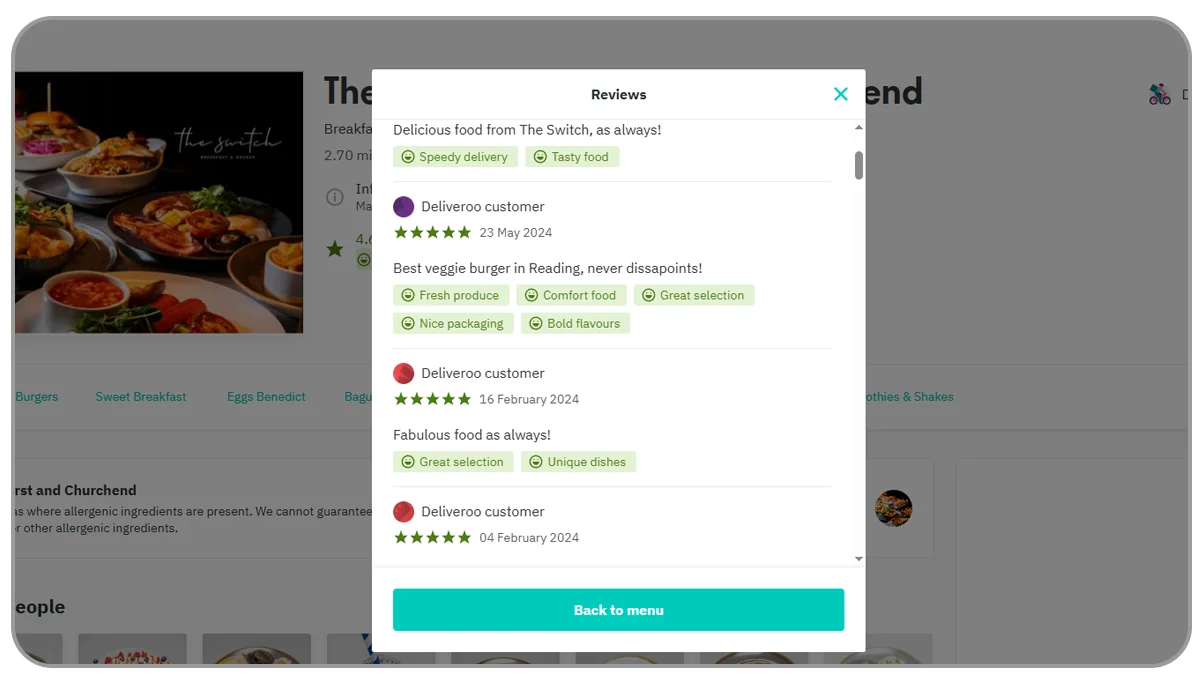Open the Eggs Benedict menu link
Image resolution: width=1202 pixels, height=684 pixels.
(x=266, y=396)
